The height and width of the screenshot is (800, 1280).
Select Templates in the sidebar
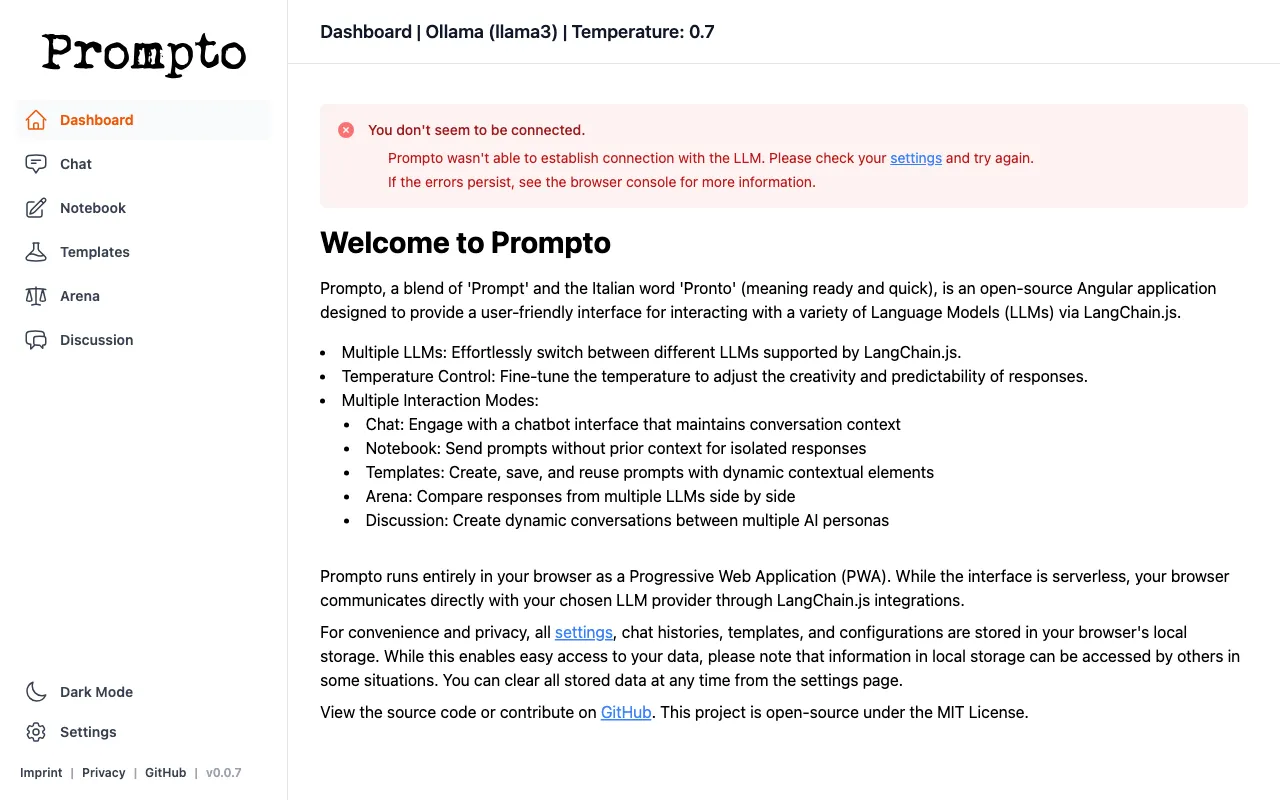143,252
